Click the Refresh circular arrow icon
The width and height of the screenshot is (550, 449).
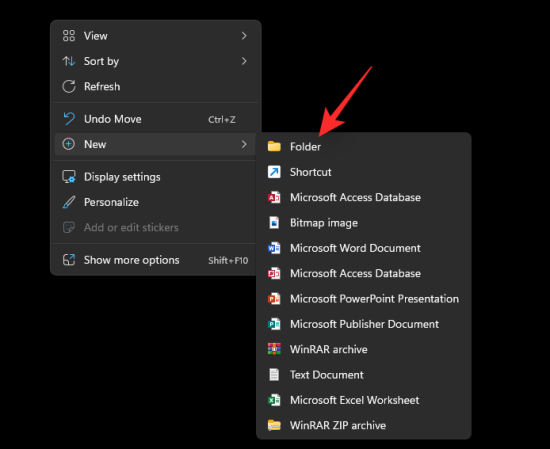(69, 86)
